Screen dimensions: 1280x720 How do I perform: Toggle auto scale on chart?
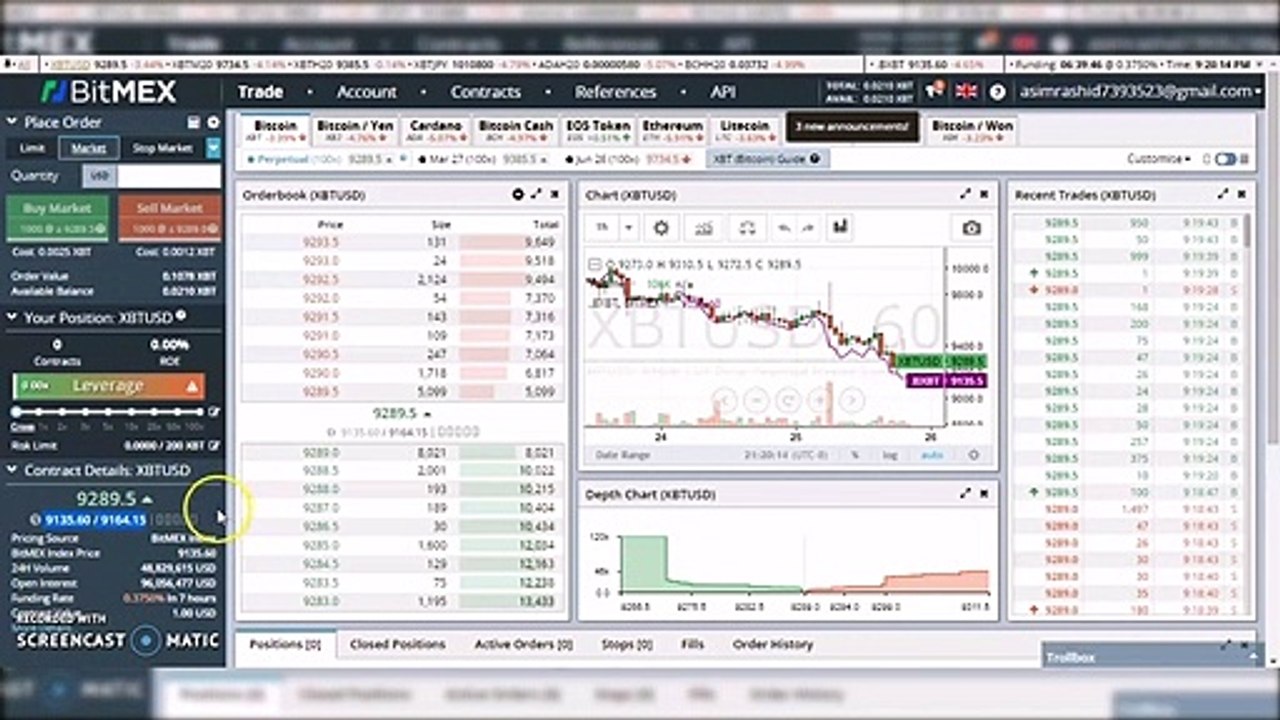pos(932,455)
